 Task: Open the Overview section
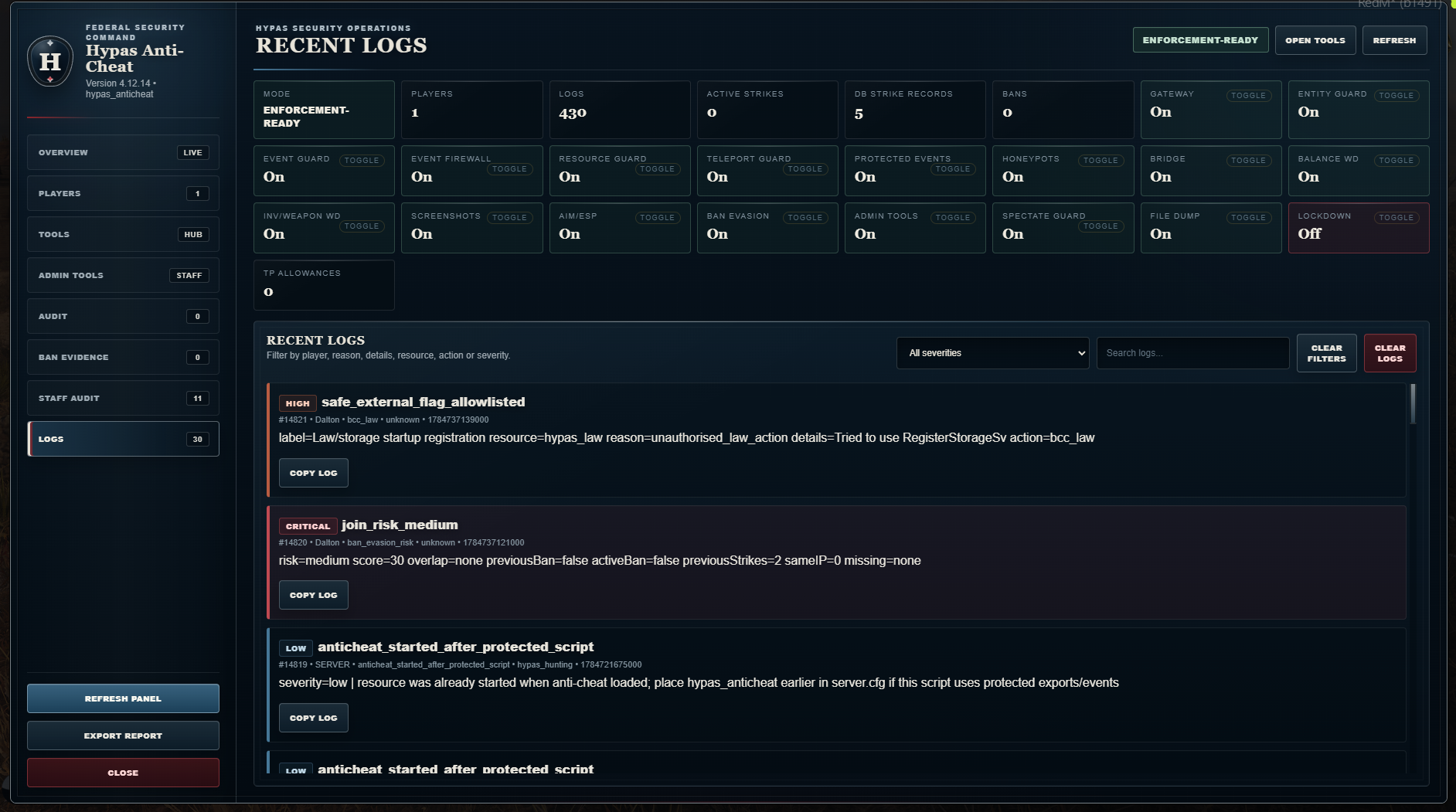point(123,152)
